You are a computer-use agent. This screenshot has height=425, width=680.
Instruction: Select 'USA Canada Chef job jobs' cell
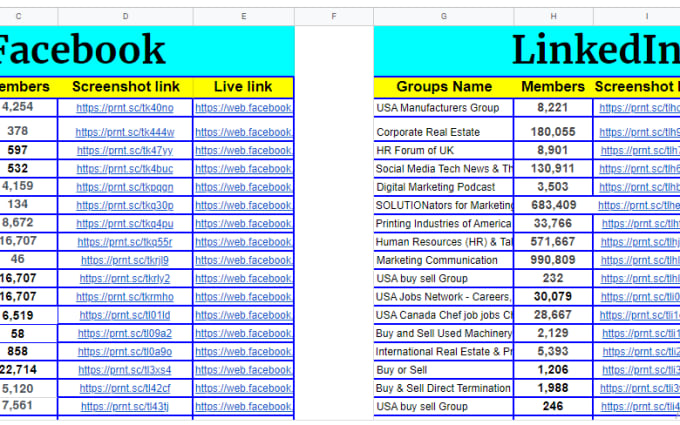(x=444, y=315)
